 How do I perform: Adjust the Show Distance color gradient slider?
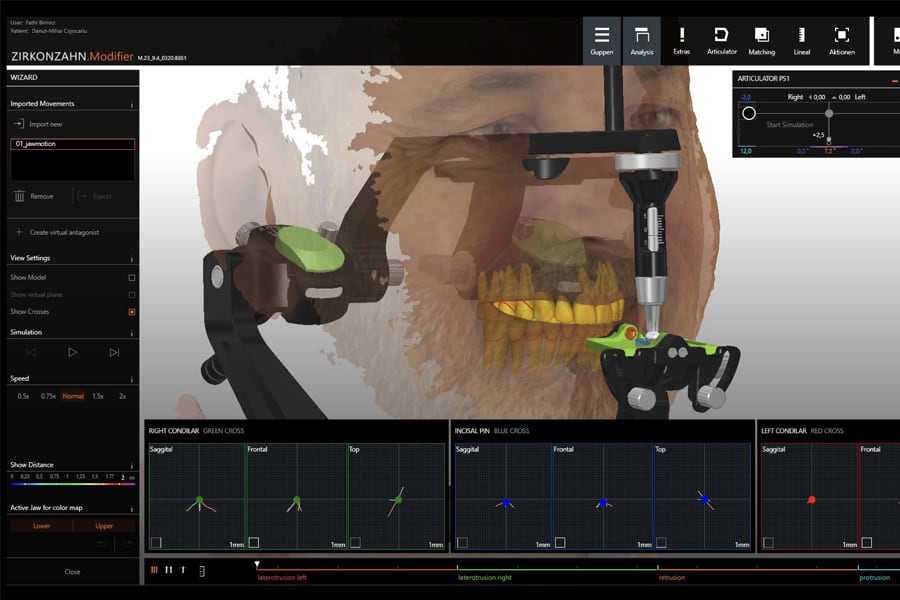(x=72, y=484)
